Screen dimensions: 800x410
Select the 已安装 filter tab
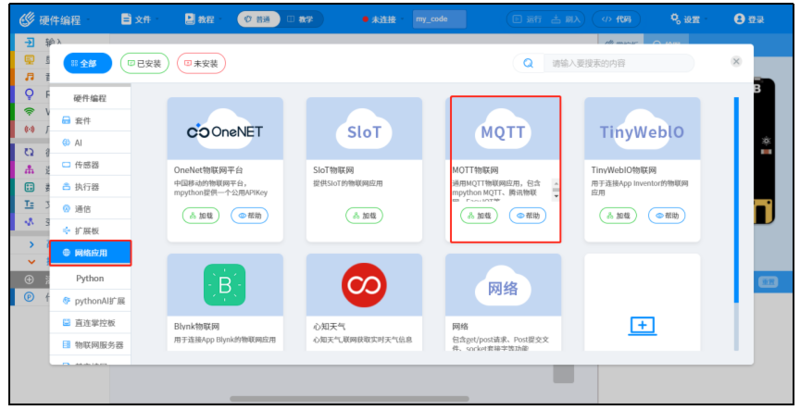pyautogui.click(x=144, y=63)
